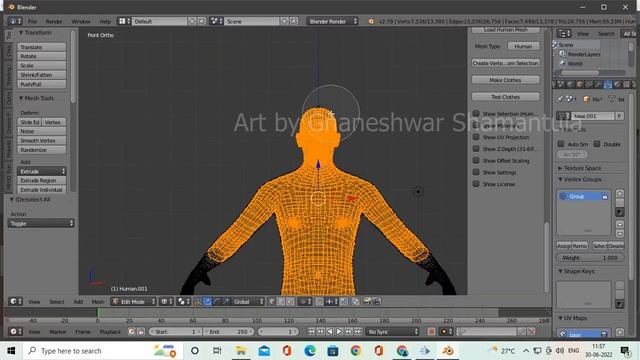Open the Constraints properties tab icon

click(x=589, y=84)
